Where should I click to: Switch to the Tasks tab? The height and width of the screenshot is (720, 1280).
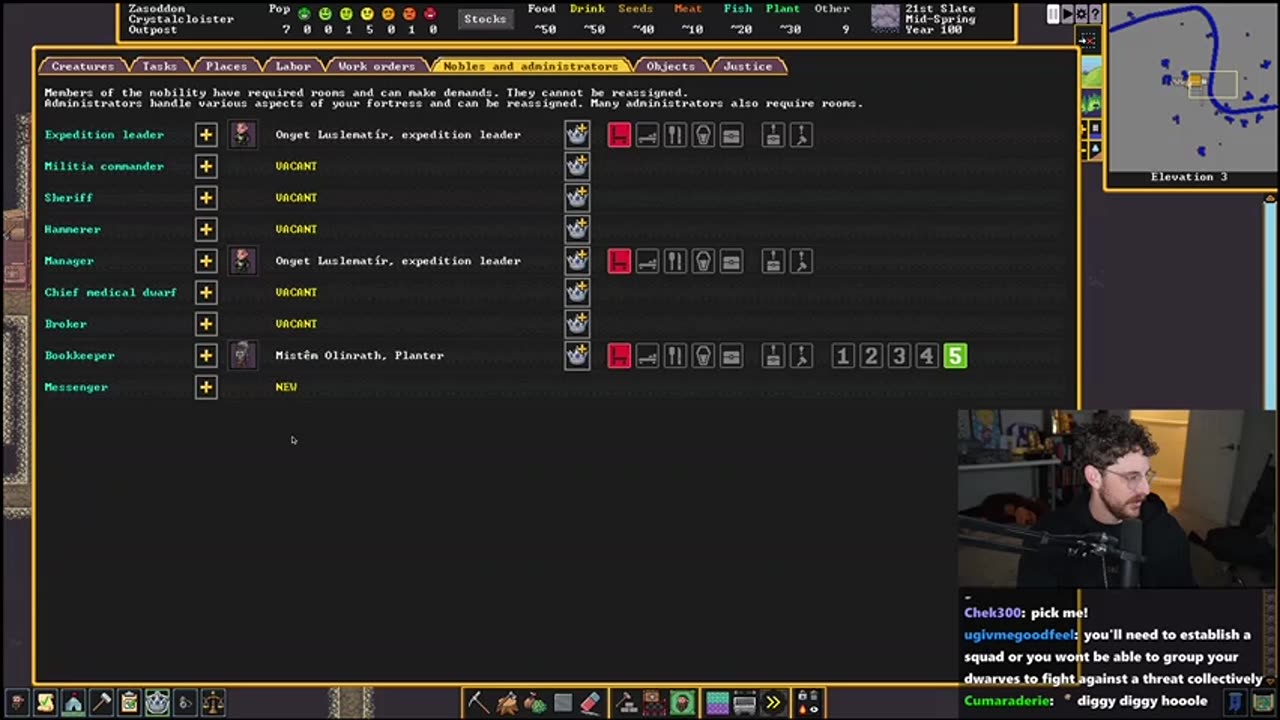coord(159,66)
